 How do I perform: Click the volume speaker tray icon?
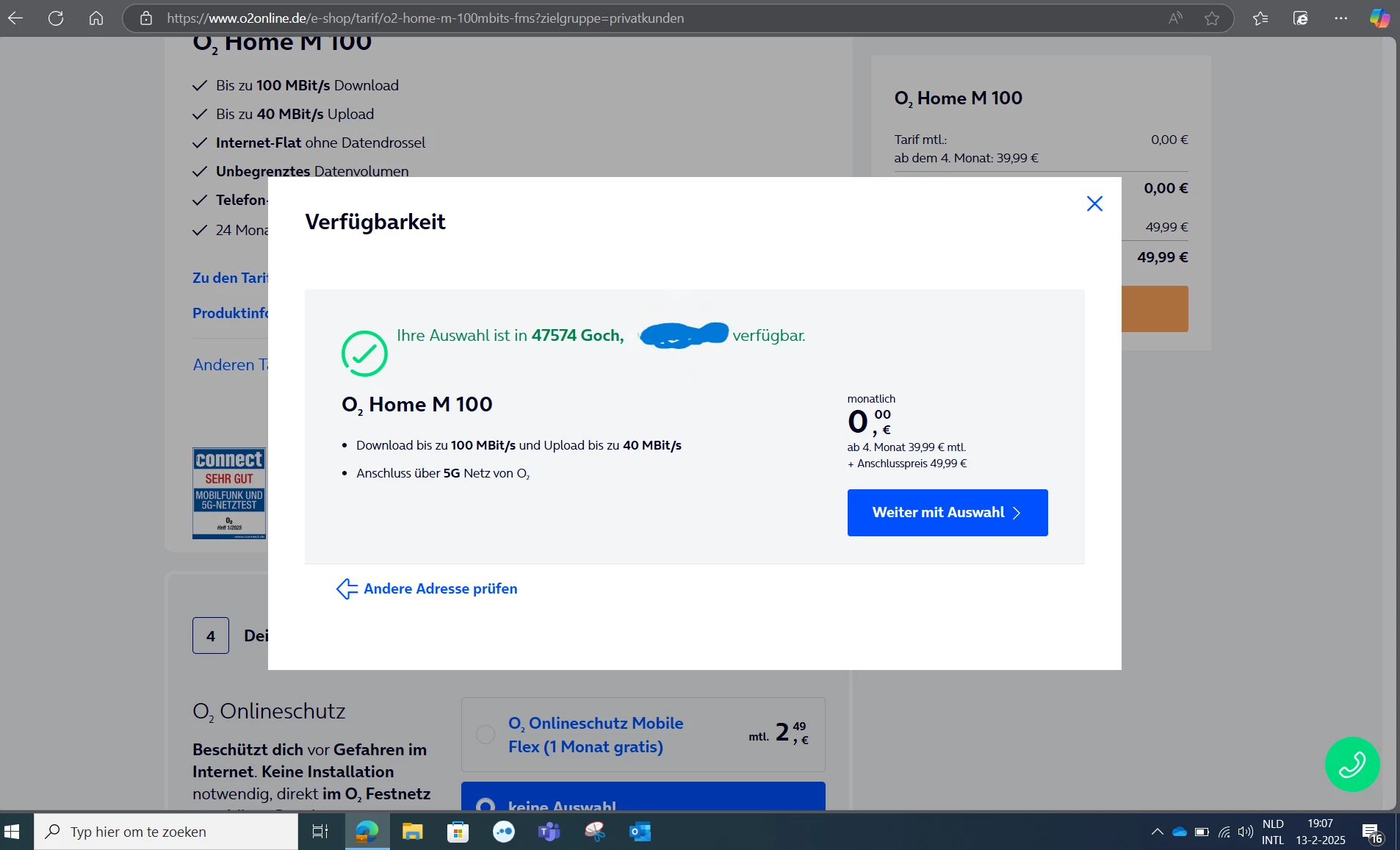(1246, 832)
